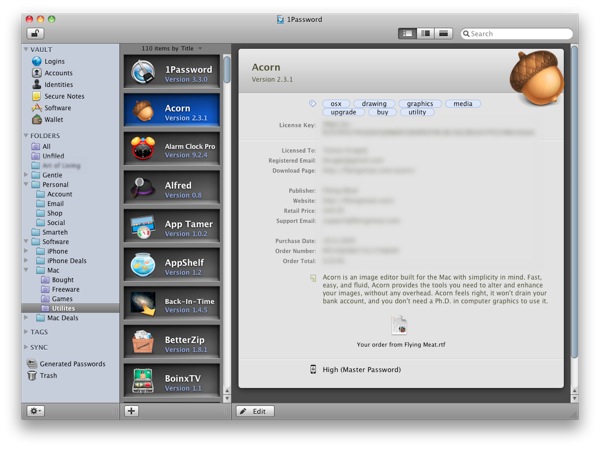
Task: Open the Shop folder
Action: pos(49,213)
